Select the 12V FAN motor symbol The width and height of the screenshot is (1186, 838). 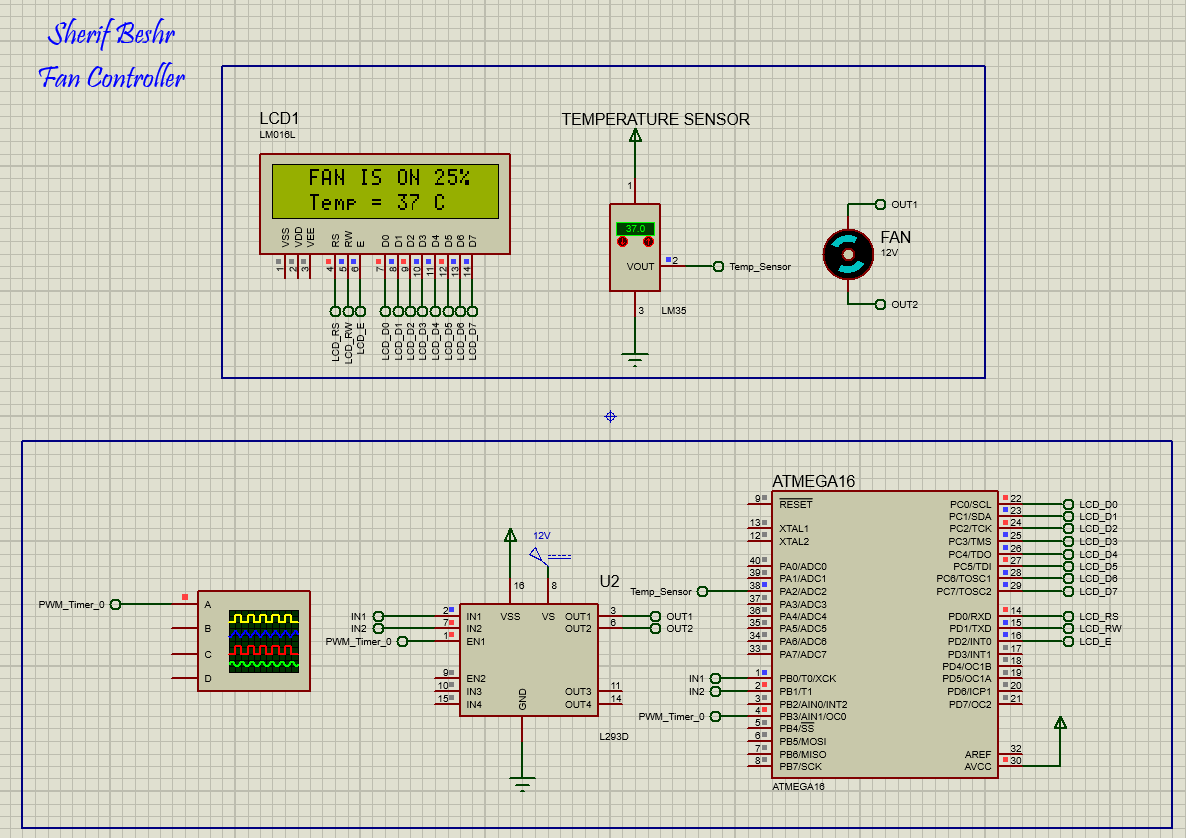coord(848,255)
